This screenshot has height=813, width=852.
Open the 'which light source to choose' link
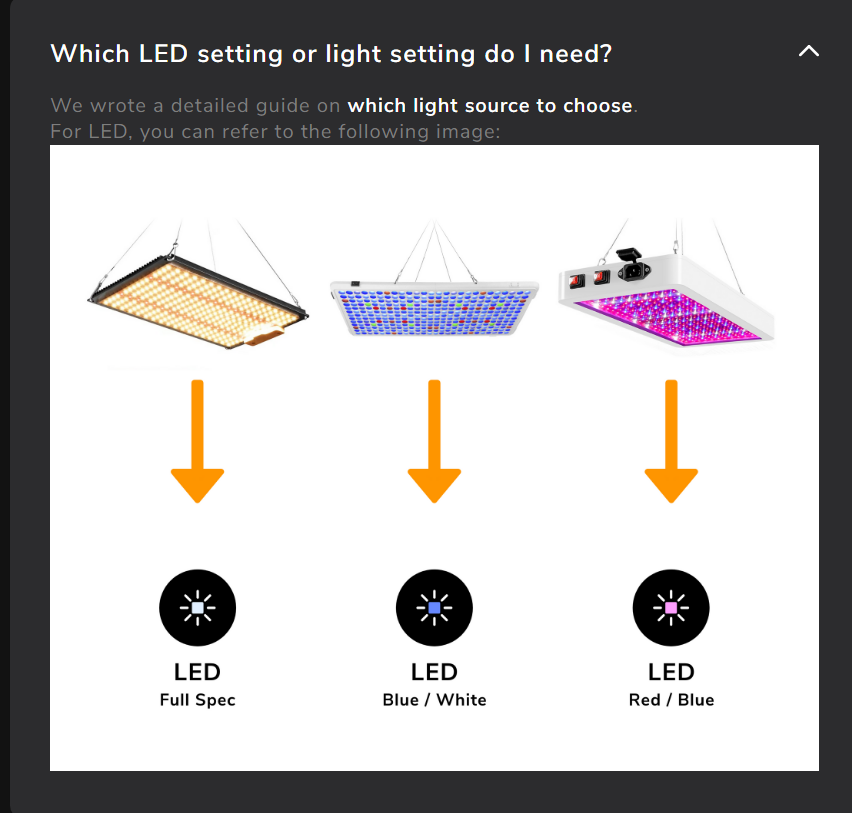pyautogui.click(x=490, y=105)
